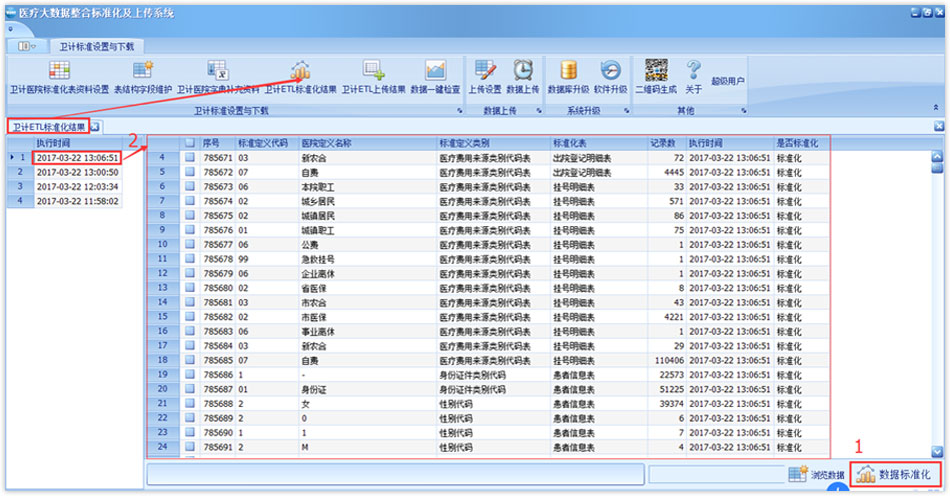950x496 pixels.
Task: Sort by 标准定义类别 column header
Action: (x=493, y=144)
